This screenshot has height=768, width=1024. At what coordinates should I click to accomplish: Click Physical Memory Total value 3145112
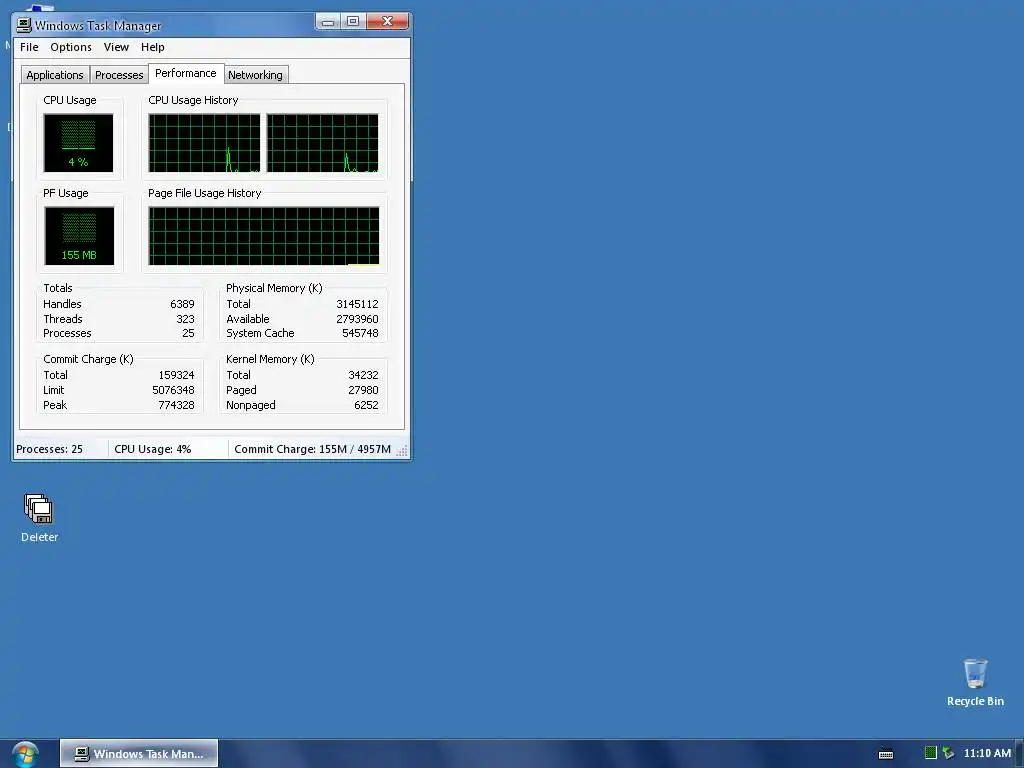pos(357,304)
